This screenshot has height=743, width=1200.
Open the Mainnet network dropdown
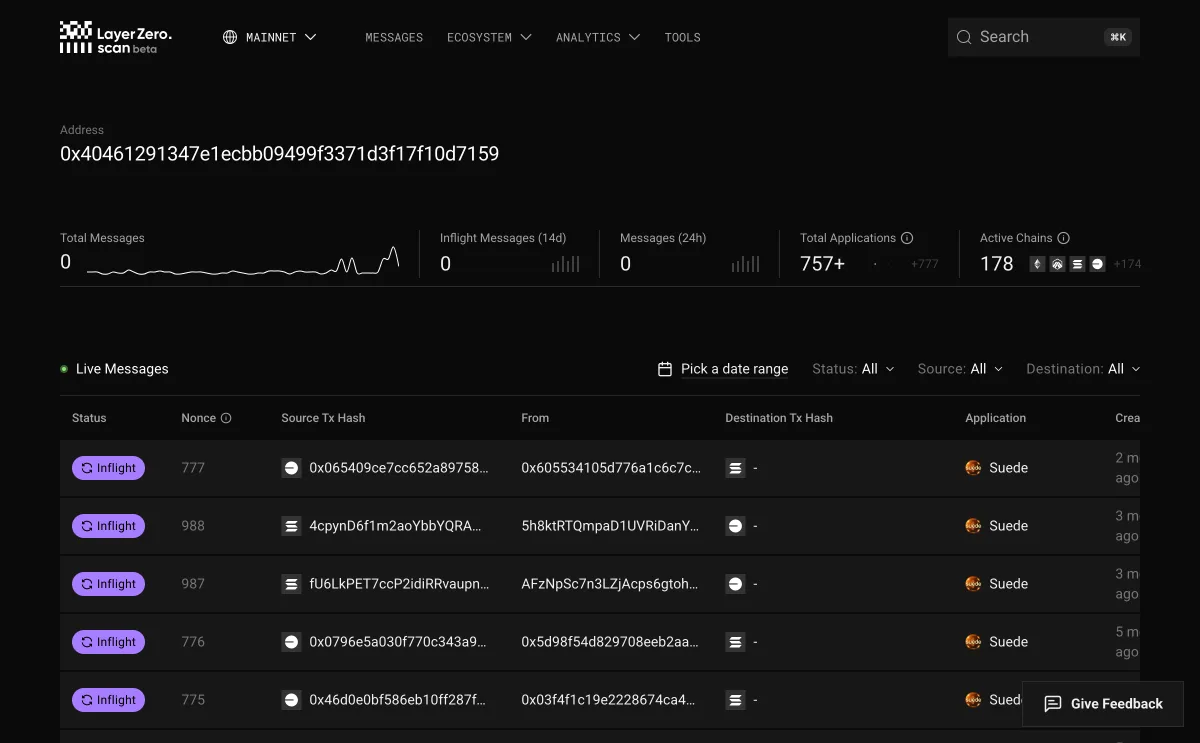click(270, 37)
